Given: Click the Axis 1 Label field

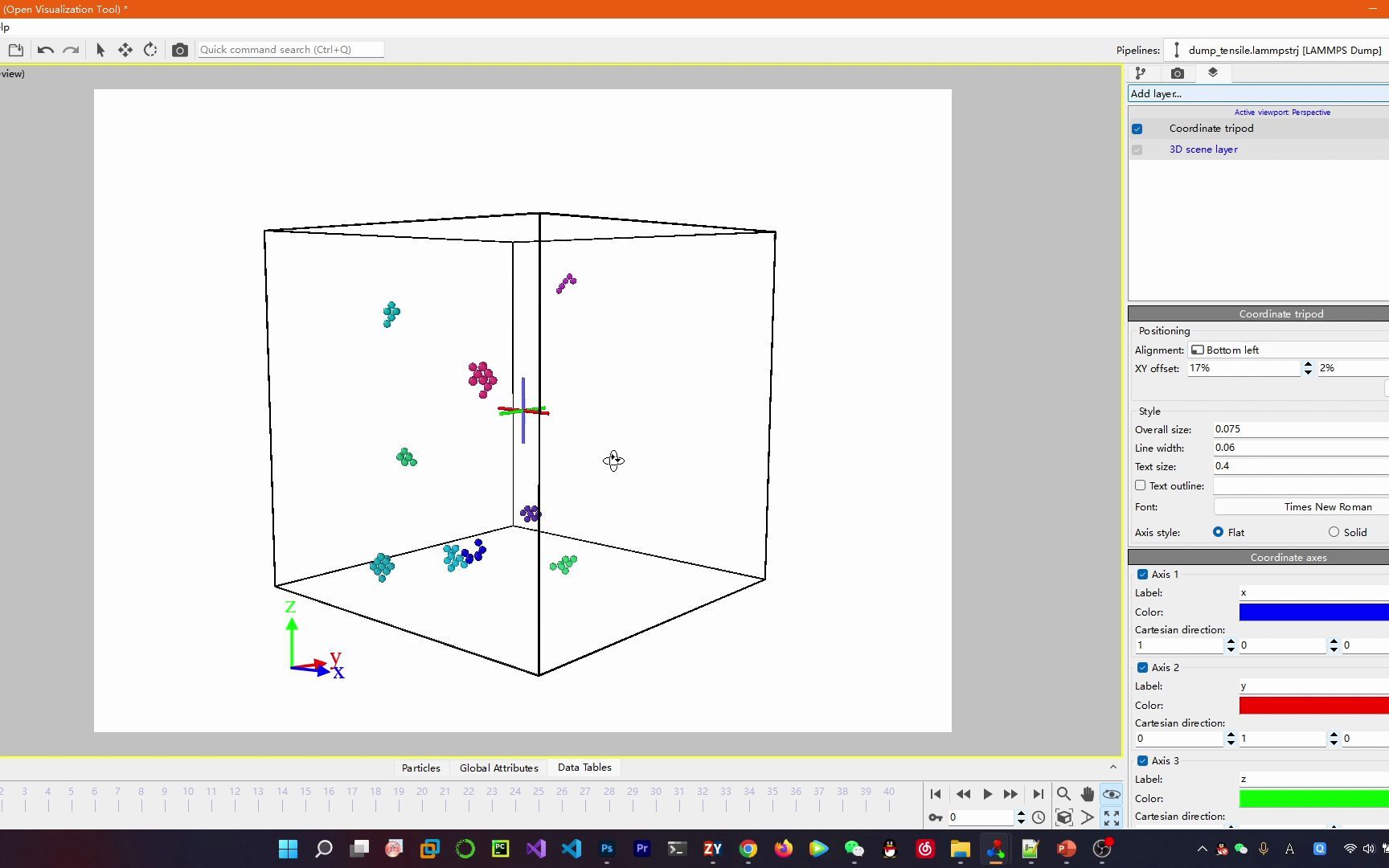Looking at the screenshot, I should pyautogui.click(x=1314, y=593).
